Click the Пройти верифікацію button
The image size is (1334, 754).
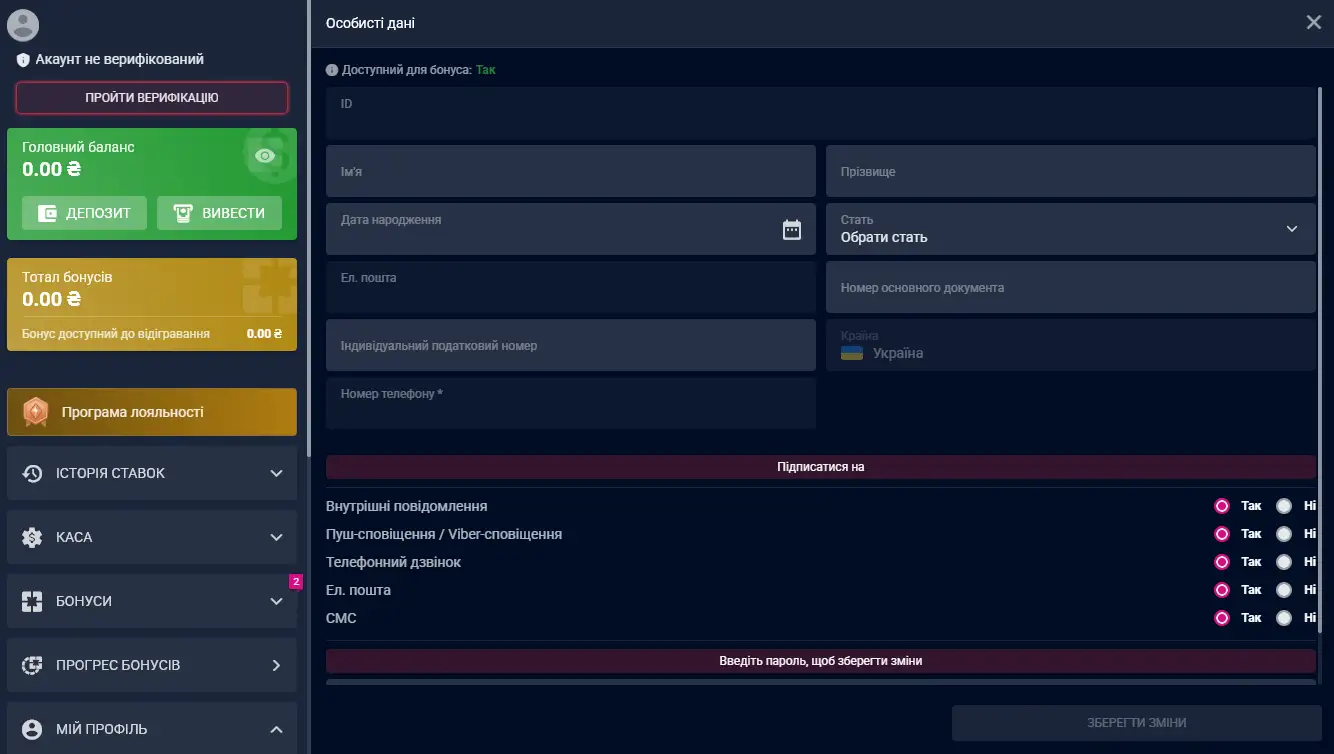point(152,98)
